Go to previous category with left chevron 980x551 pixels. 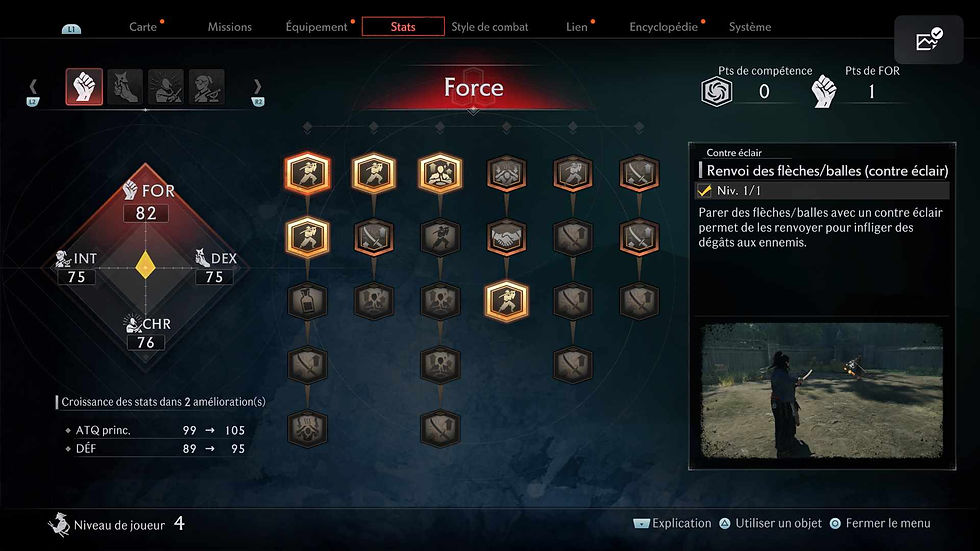[x=33, y=86]
